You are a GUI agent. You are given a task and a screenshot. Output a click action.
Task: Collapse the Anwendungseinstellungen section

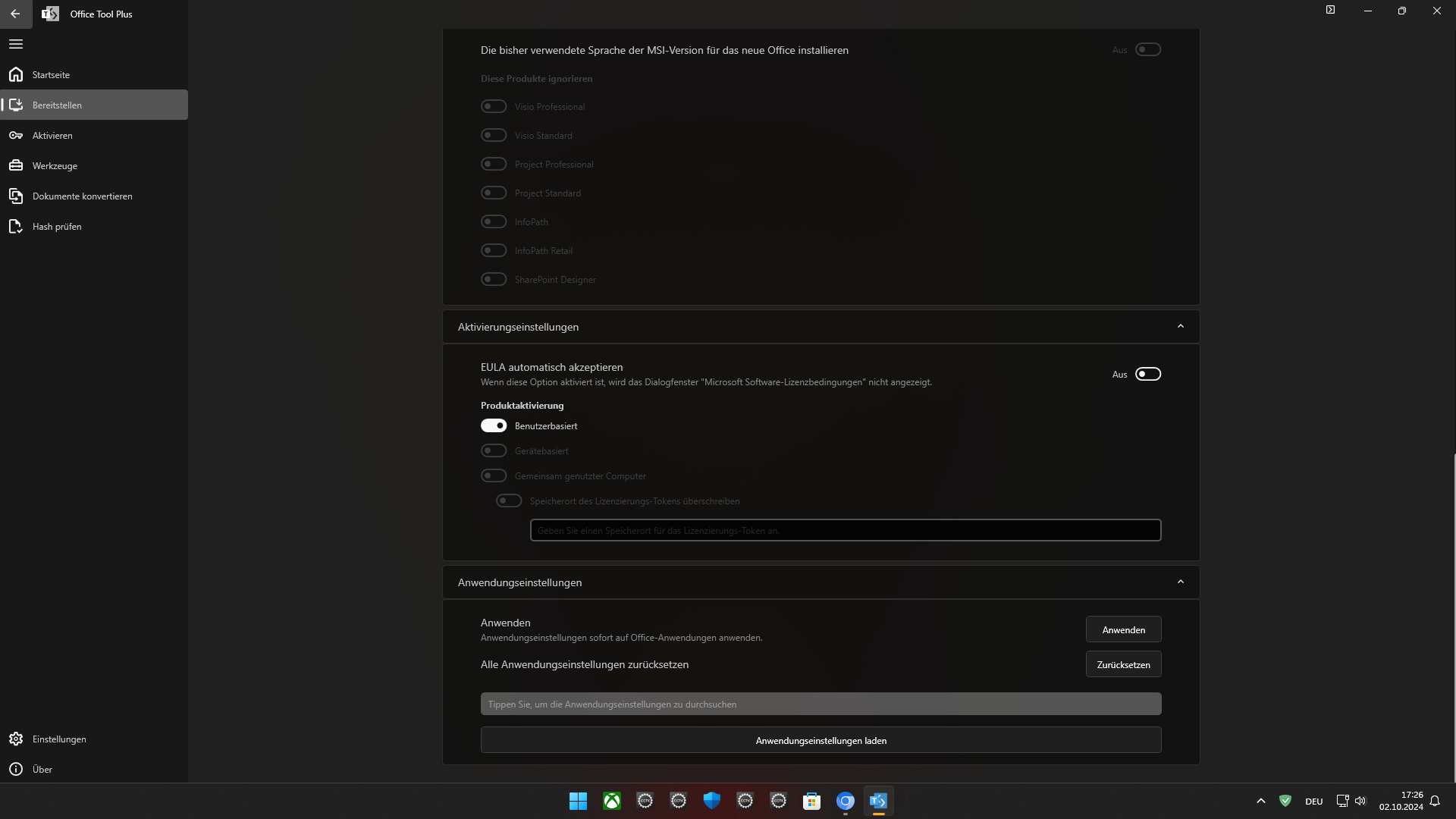1180,582
